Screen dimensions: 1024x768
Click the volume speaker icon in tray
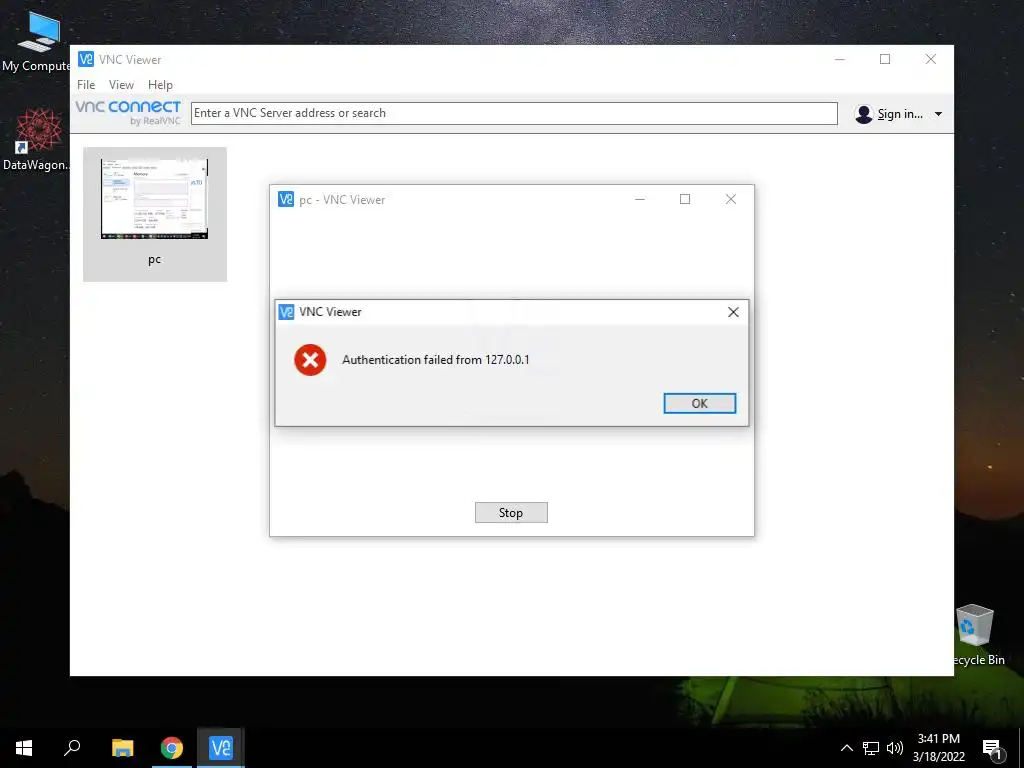coord(895,748)
